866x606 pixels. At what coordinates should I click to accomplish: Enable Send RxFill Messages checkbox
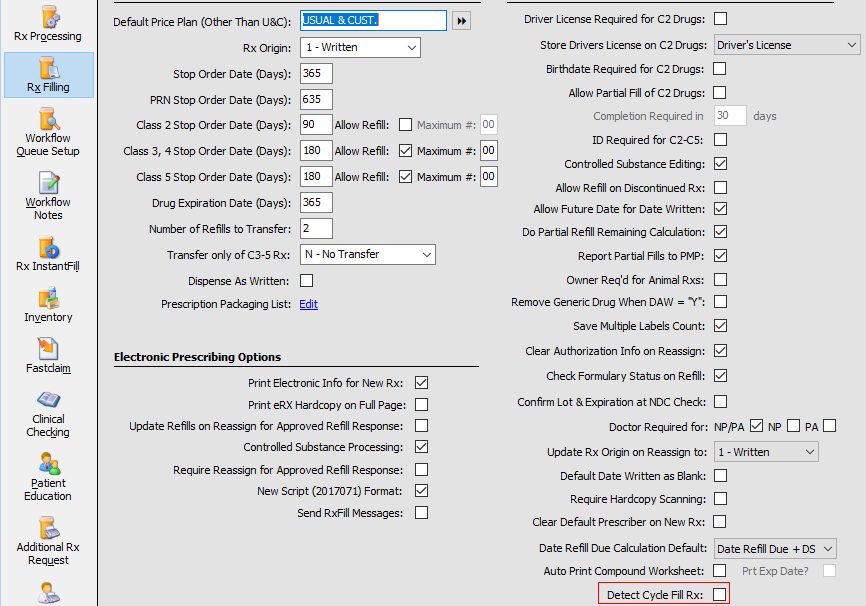tap(421, 513)
